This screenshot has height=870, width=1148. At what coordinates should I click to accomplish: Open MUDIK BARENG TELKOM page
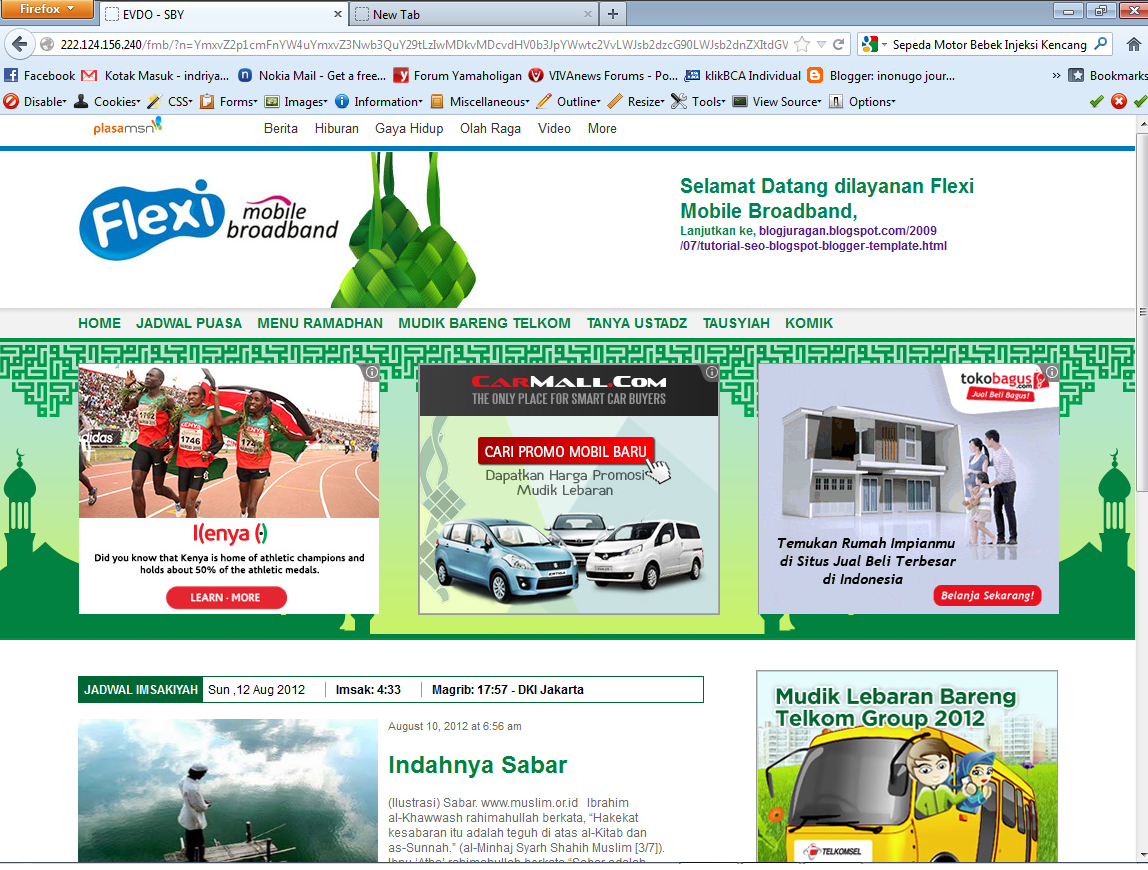484,323
